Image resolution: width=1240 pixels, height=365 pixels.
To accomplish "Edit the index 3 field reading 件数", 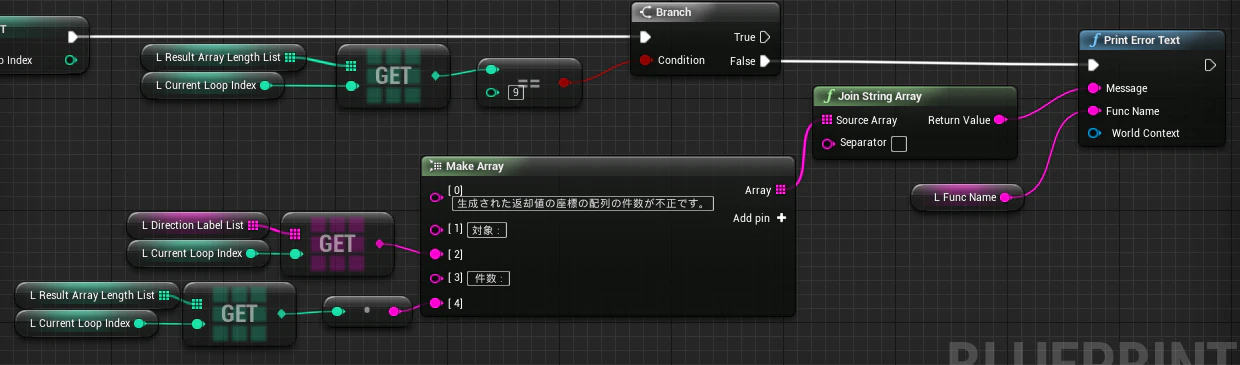I will [x=488, y=278].
